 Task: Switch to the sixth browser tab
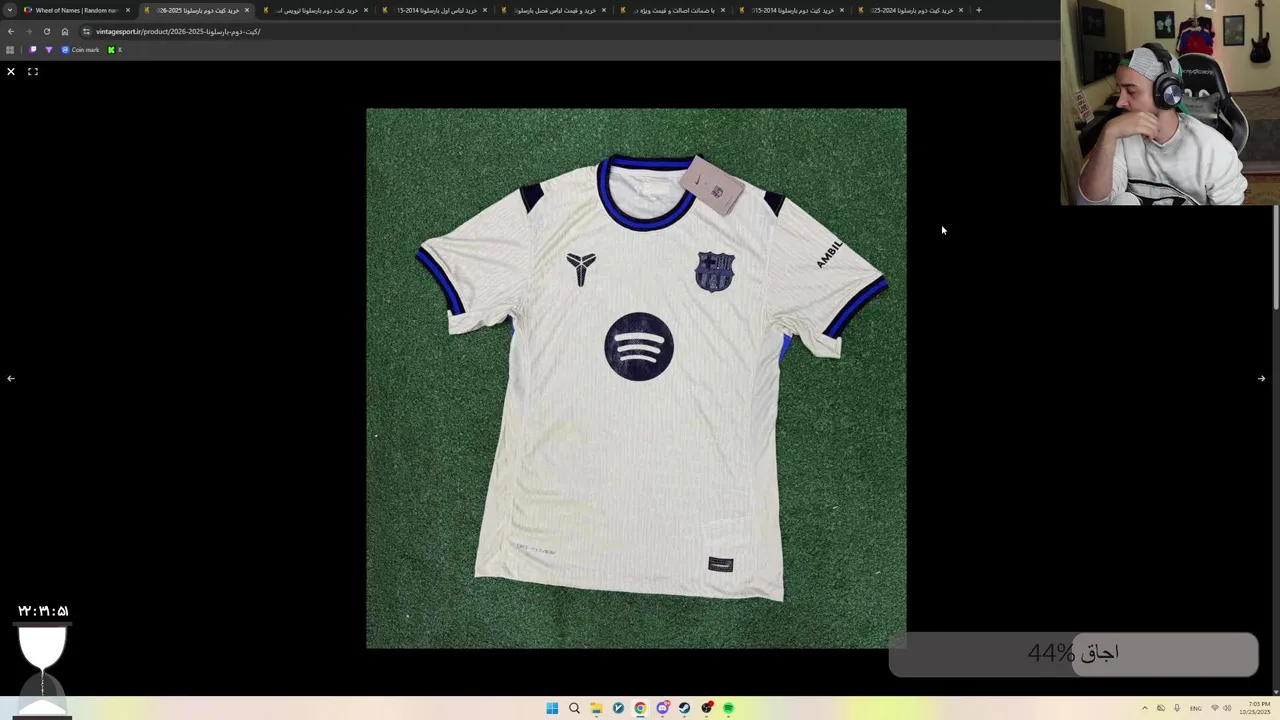673,10
